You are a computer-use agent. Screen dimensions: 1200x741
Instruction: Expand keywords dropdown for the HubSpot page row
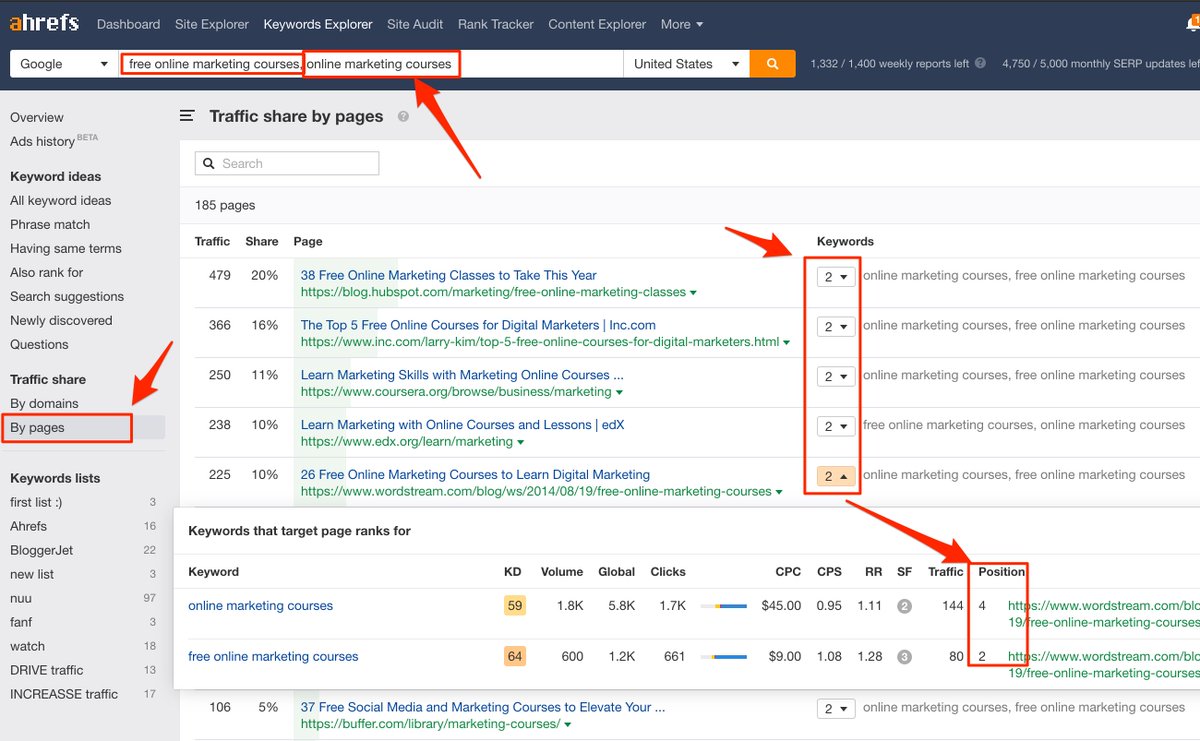coord(836,276)
